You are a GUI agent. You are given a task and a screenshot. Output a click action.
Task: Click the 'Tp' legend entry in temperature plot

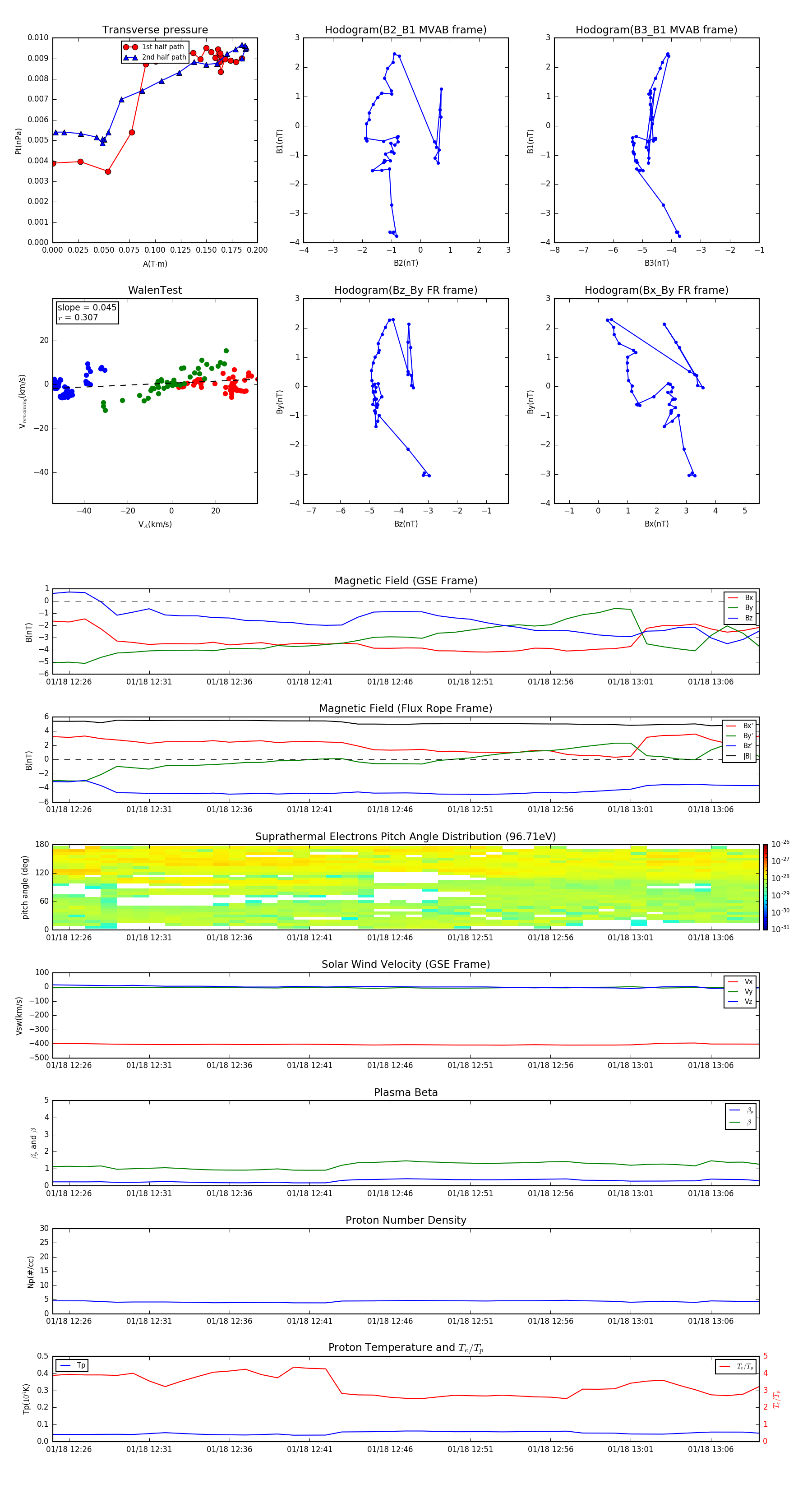[72, 1365]
